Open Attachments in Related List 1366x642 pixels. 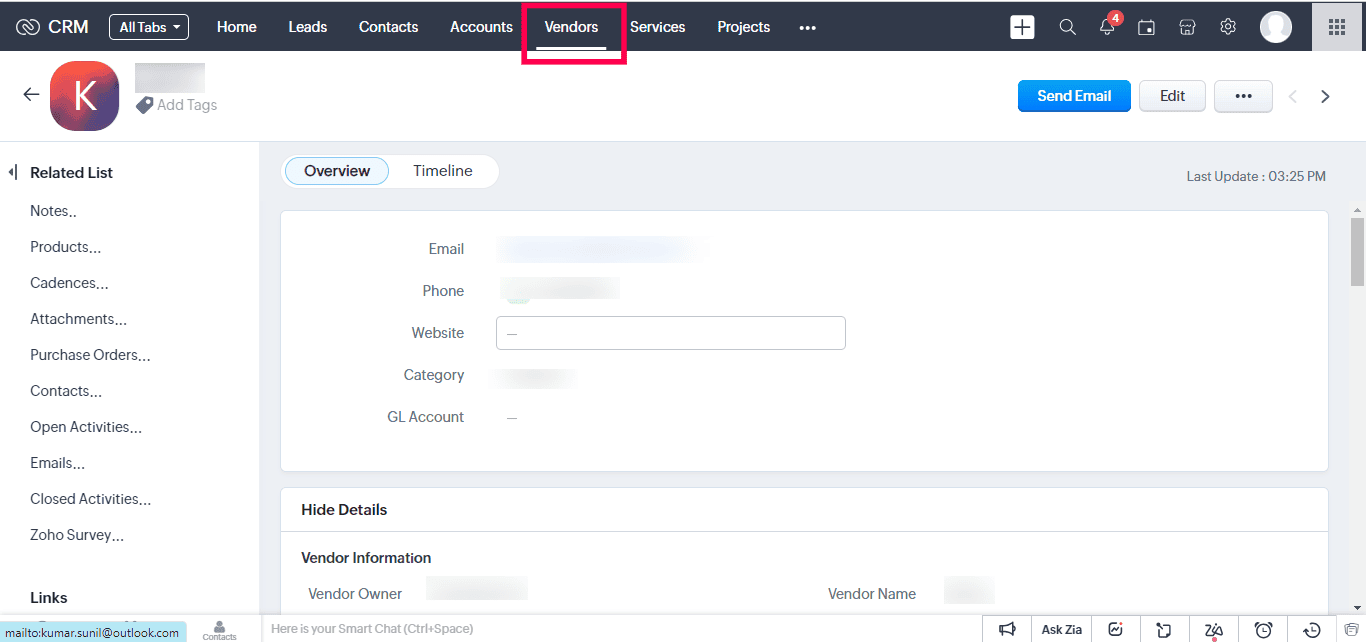pyautogui.click(x=78, y=319)
